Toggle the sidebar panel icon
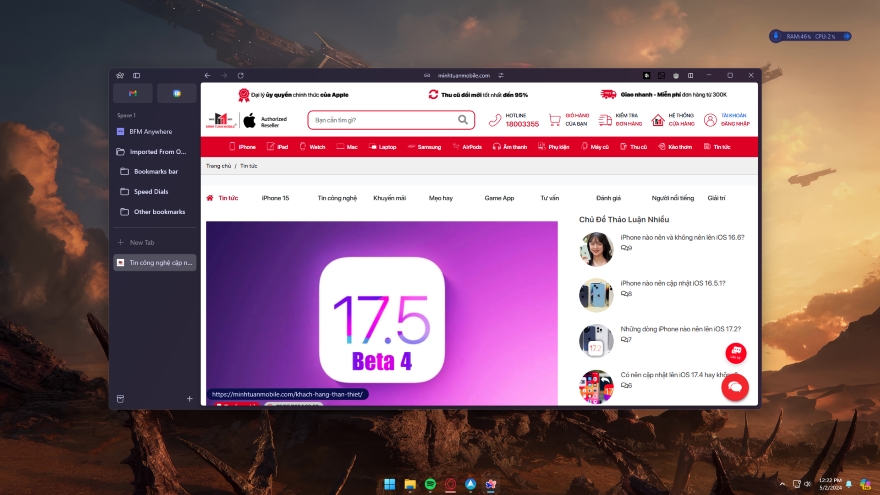The height and width of the screenshot is (495, 880). (136, 75)
